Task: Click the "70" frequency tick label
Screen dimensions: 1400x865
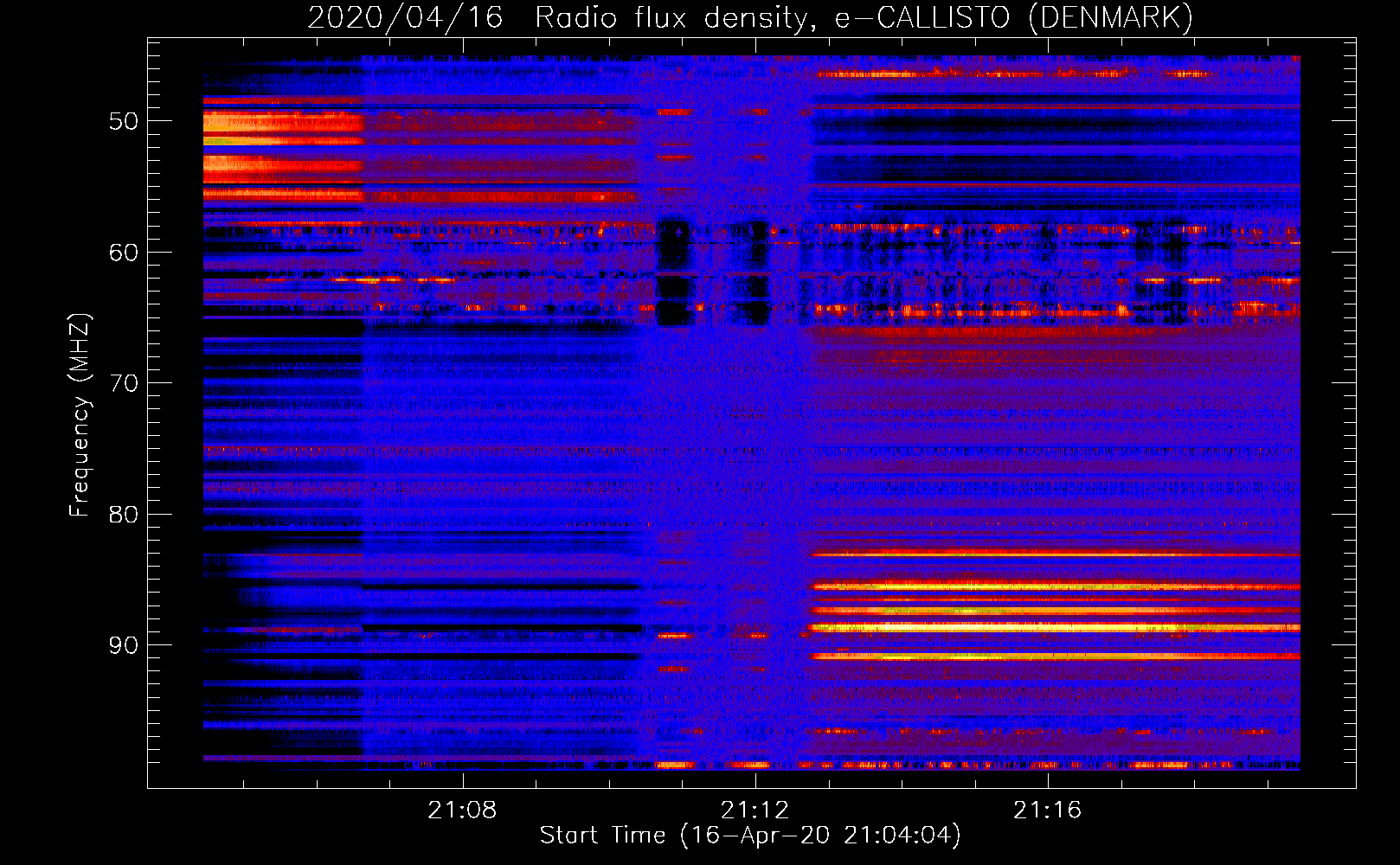Action: 124,383
